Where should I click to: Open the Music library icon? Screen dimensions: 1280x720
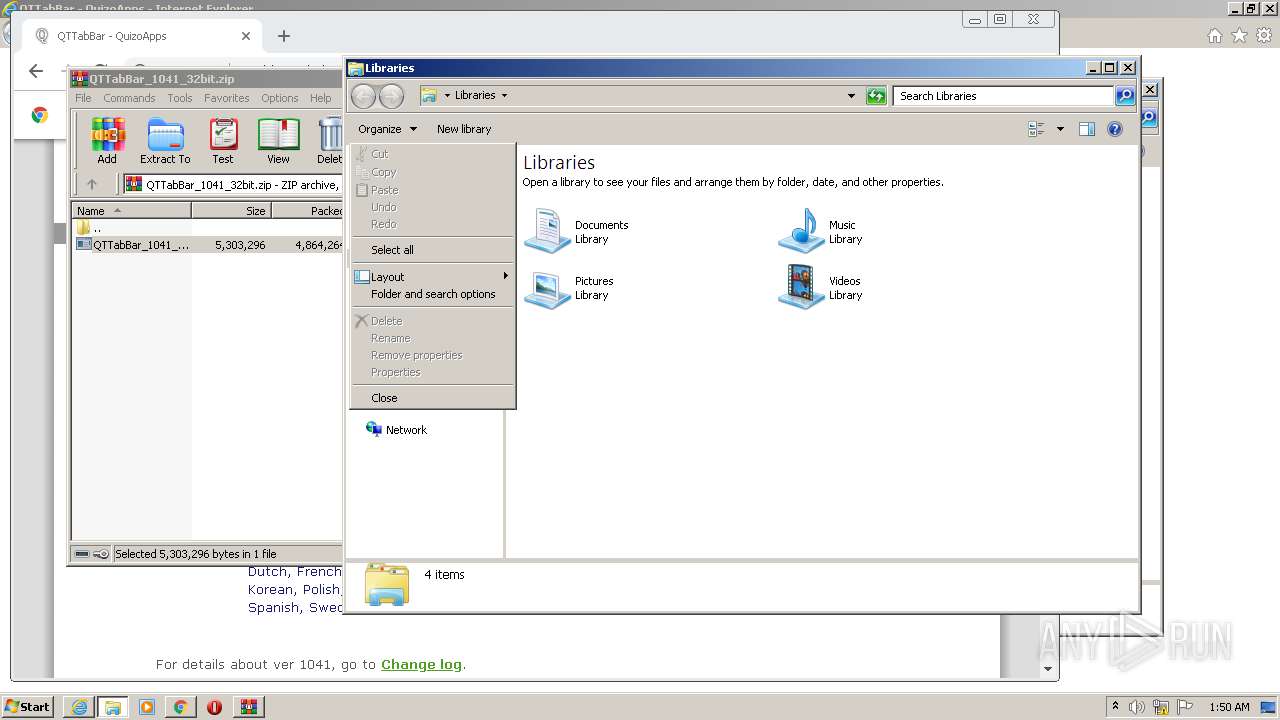(801, 230)
